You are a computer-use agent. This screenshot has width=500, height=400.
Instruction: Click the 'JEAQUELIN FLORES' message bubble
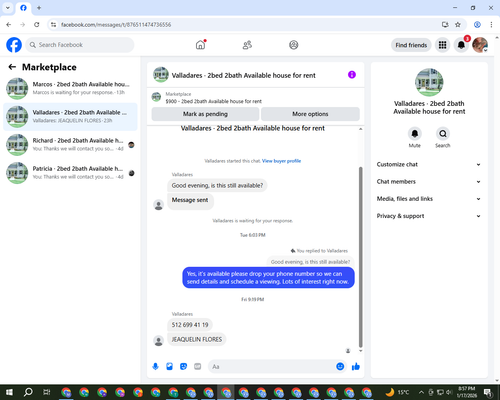tap(197, 339)
